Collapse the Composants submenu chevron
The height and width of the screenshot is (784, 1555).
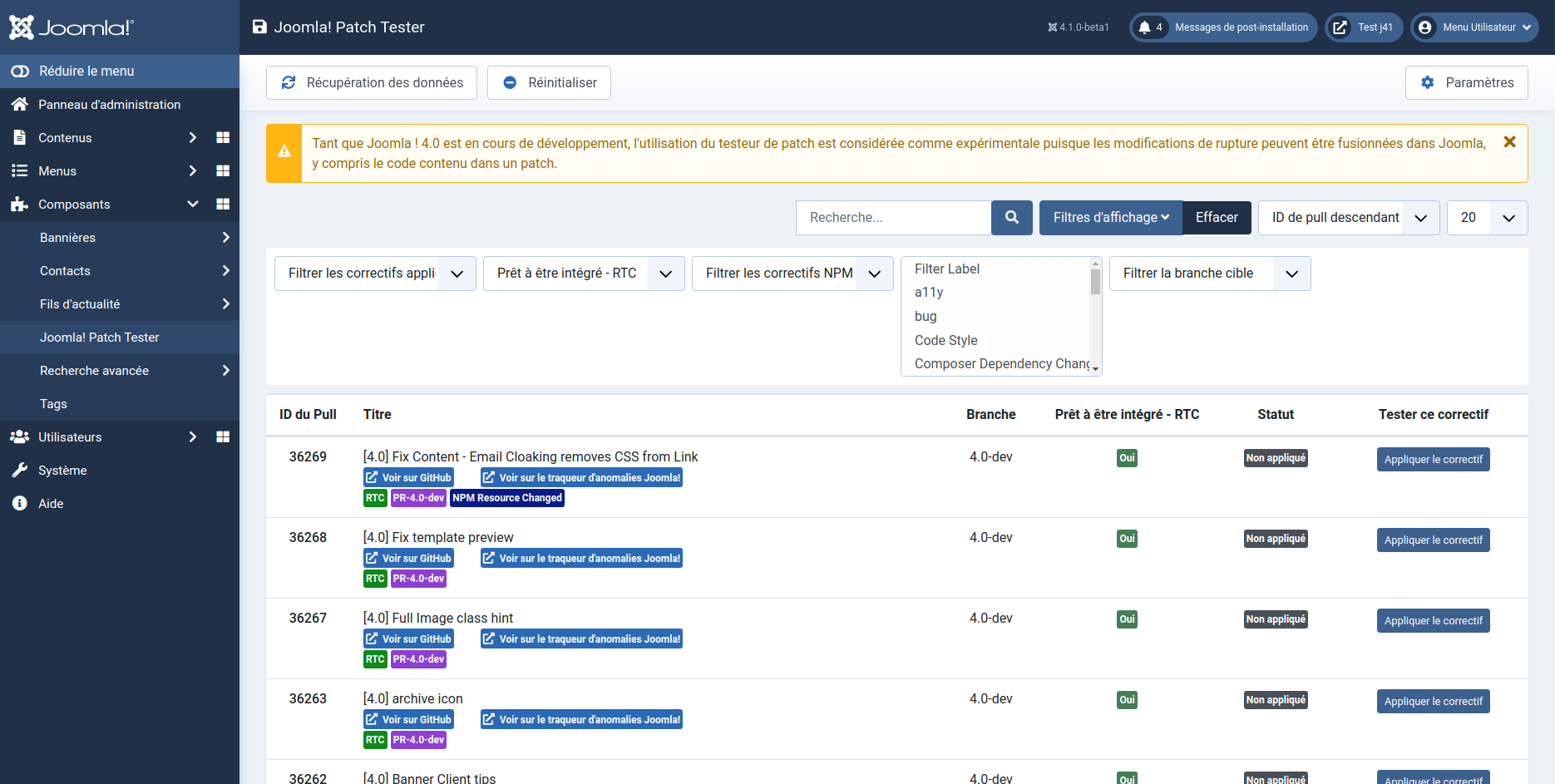(193, 205)
